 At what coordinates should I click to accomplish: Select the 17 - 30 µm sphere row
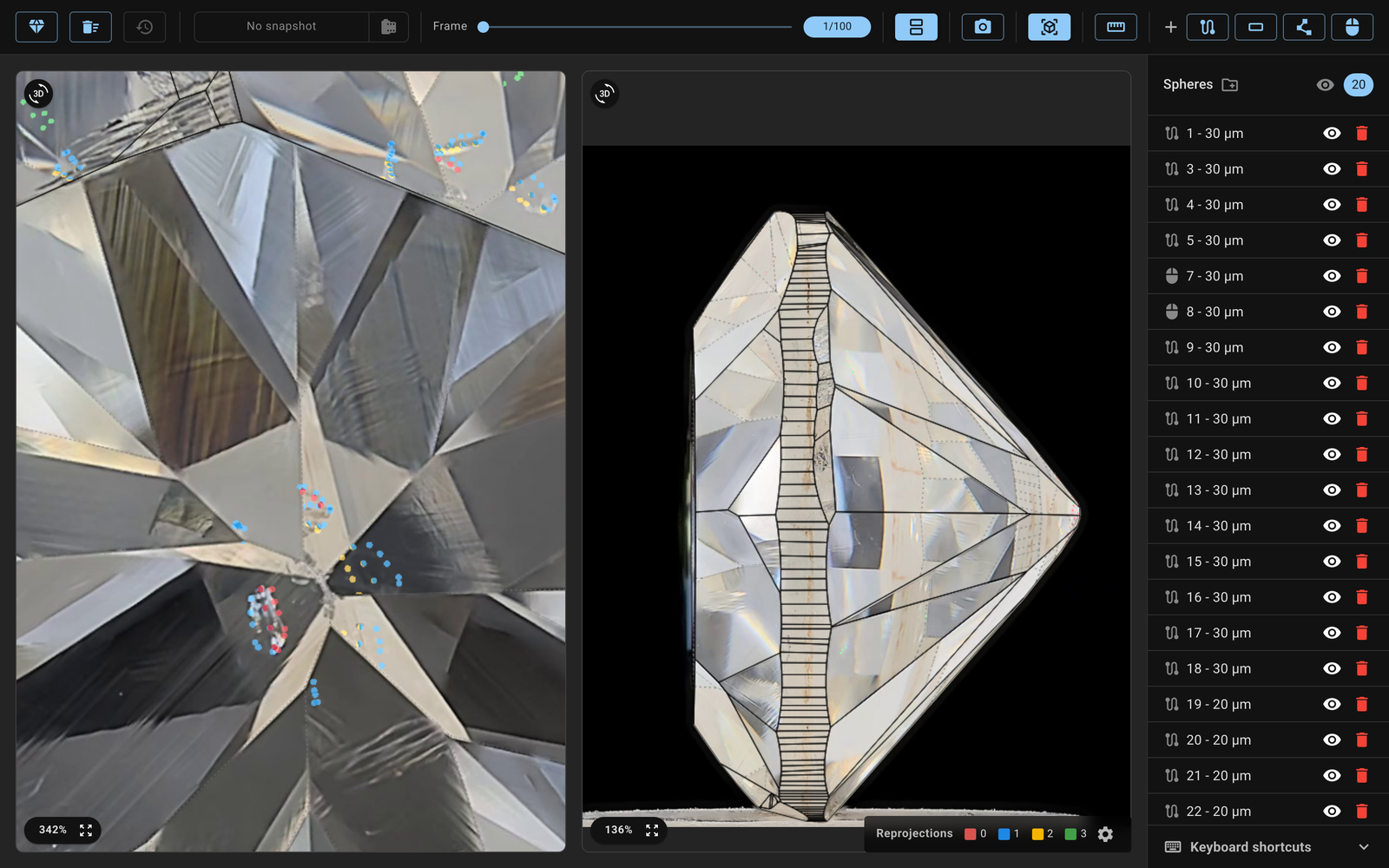pyautogui.click(x=1267, y=633)
